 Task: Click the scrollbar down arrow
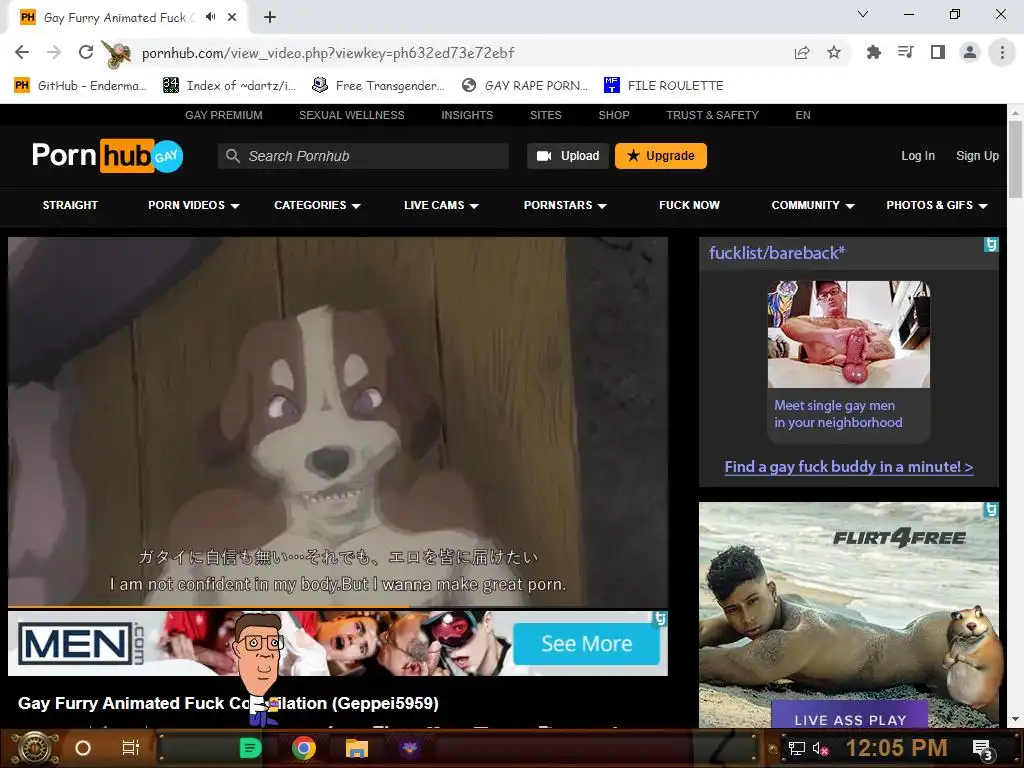pos(1015,720)
